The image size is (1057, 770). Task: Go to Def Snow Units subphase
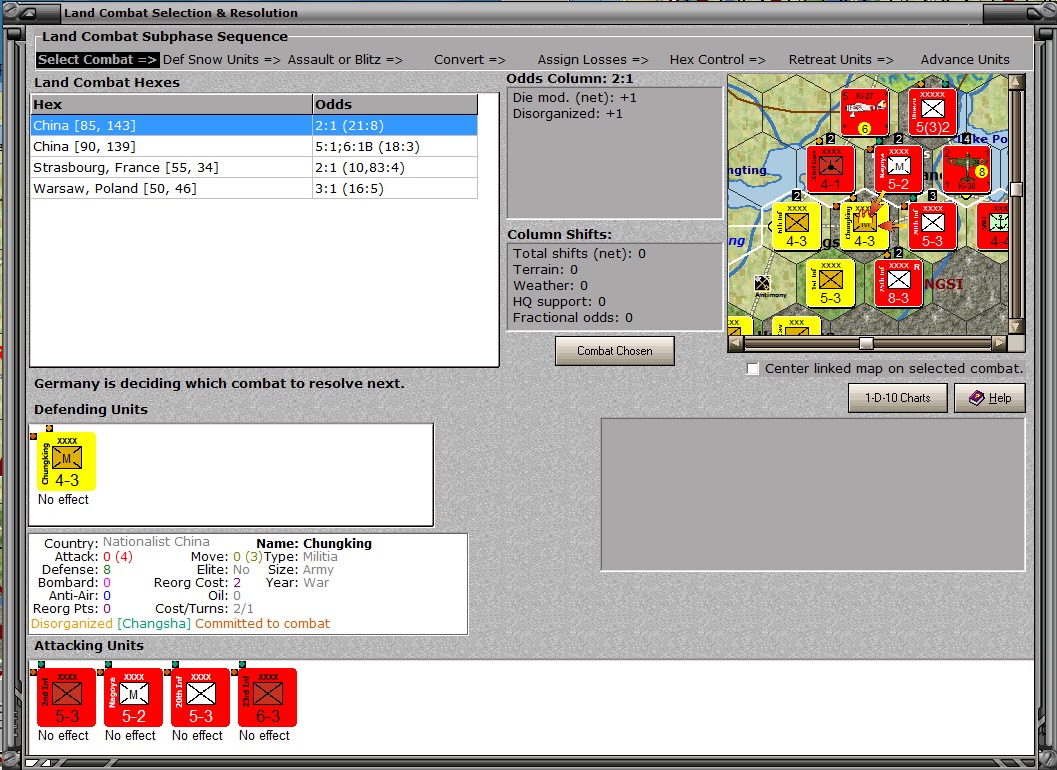pyautogui.click(x=222, y=59)
